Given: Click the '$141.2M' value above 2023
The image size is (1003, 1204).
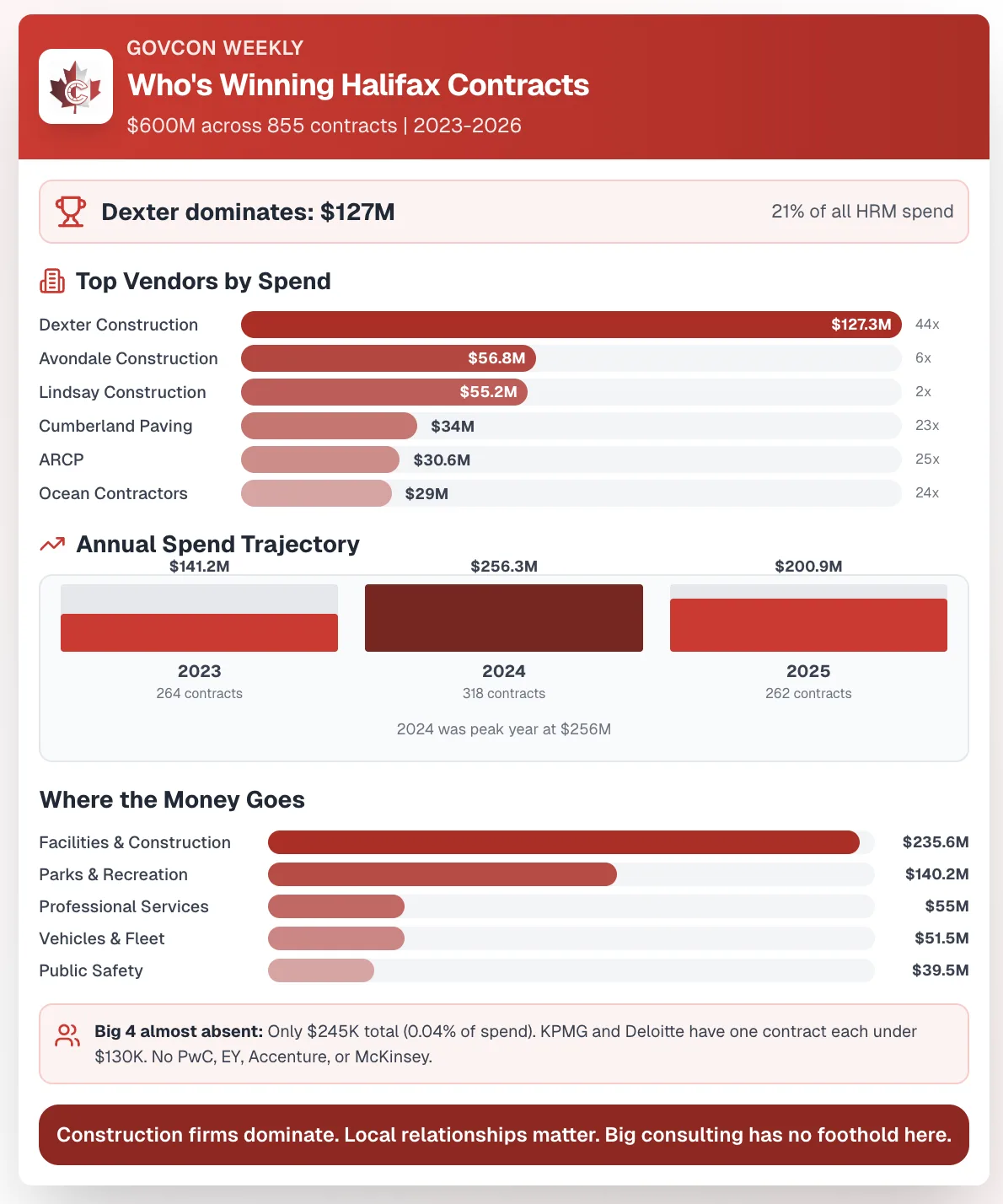Looking at the screenshot, I should [x=199, y=567].
